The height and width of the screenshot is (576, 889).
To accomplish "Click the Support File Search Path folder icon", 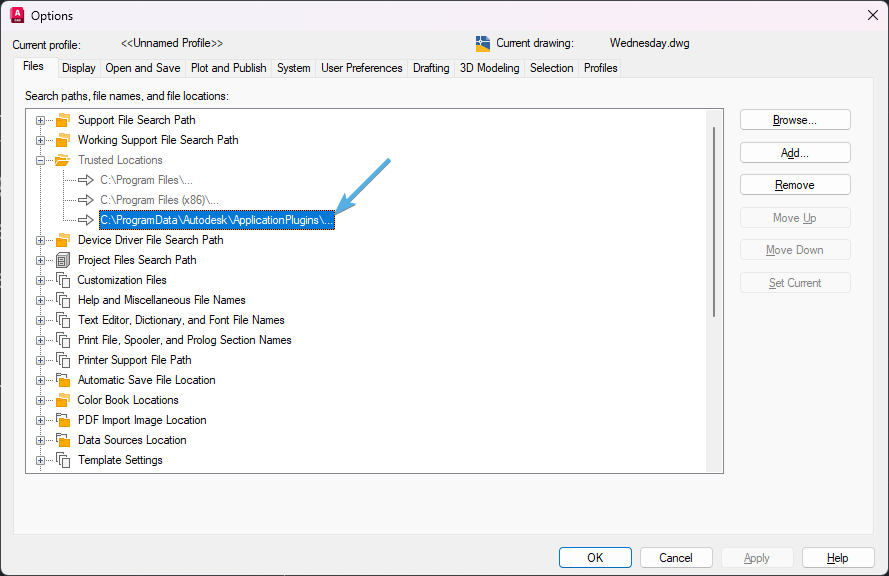I will point(62,119).
